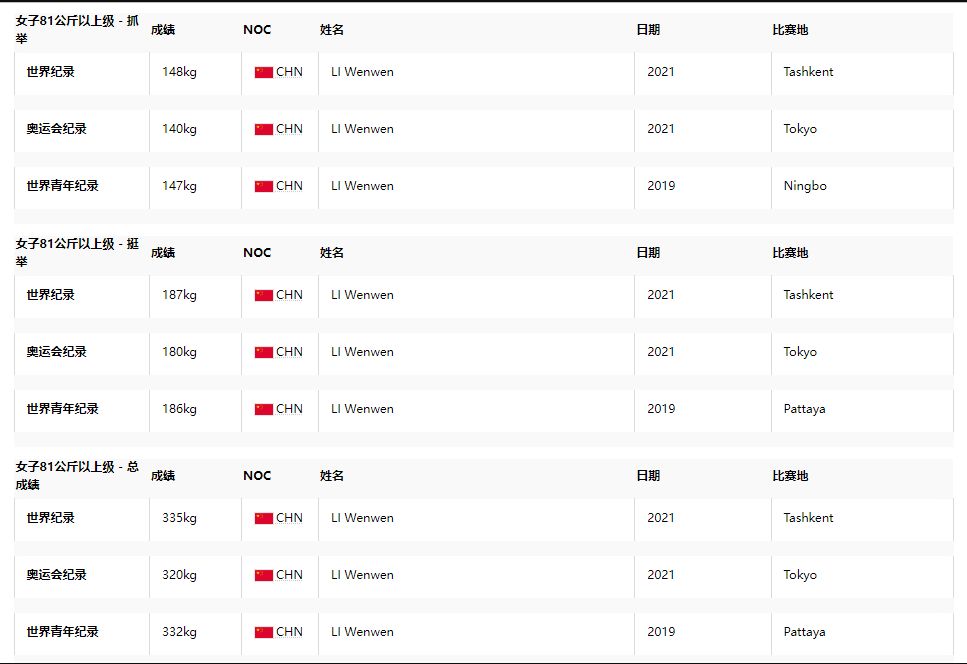
Task: Click the 女子81公斤以上级 - 总成绩 table heading
Action: point(77,475)
